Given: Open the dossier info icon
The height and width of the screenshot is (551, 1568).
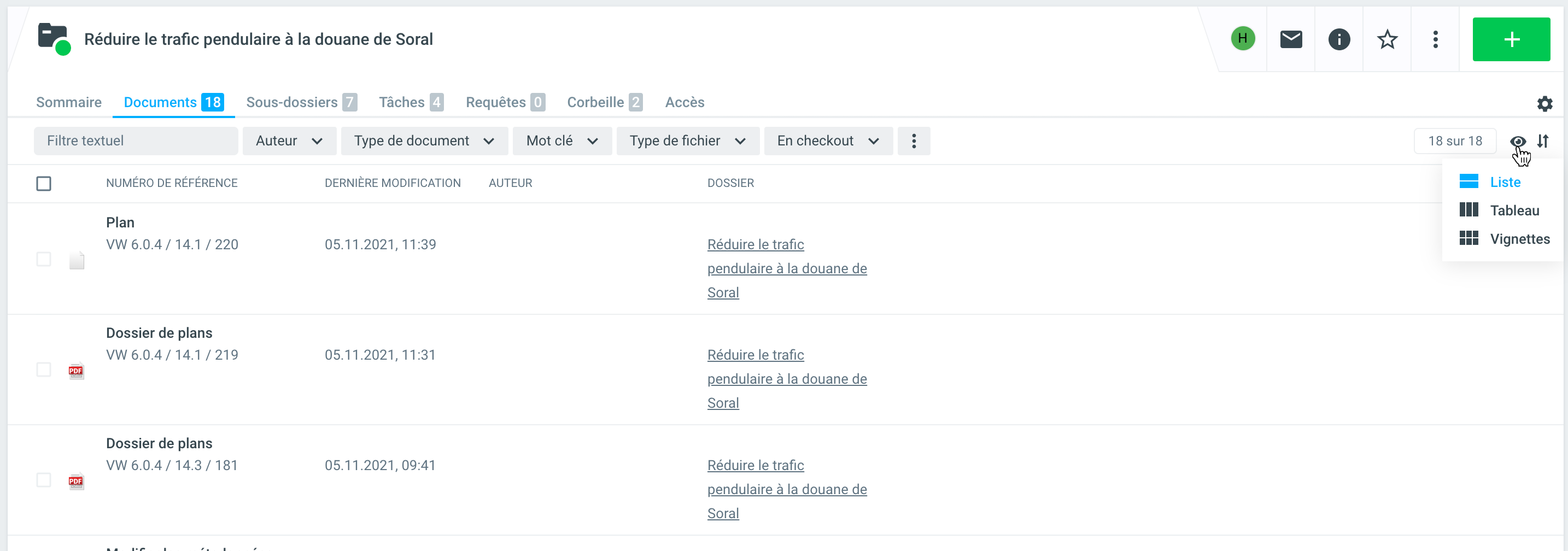Looking at the screenshot, I should [1338, 39].
